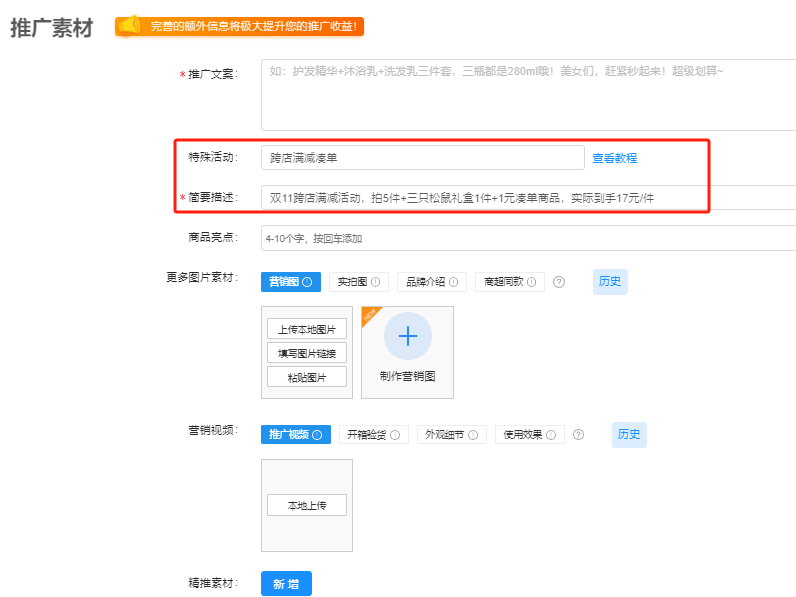Click the megaphone icon in the orange banner
Viewport: 796px width, 597px height.
[128, 26]
